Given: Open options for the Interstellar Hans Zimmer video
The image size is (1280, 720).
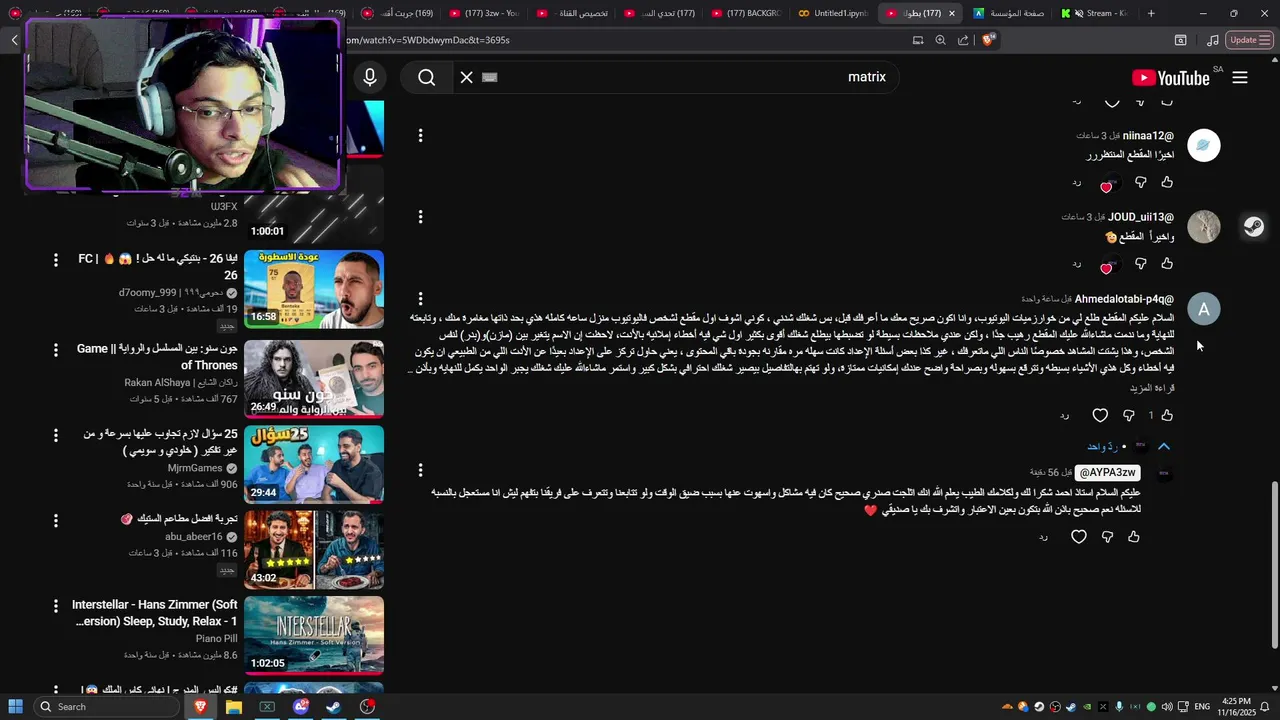Looking at the screenshot, I should (56, 606).
